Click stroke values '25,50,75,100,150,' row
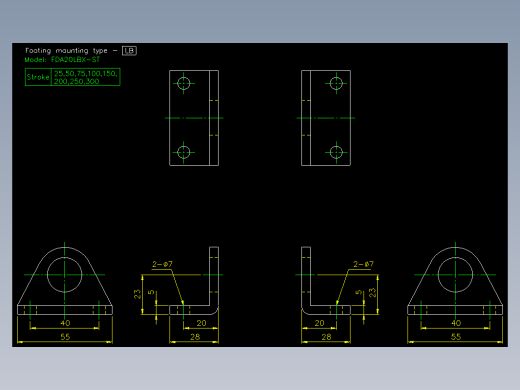This screenshot has width=520, height=390. (86, 73)
